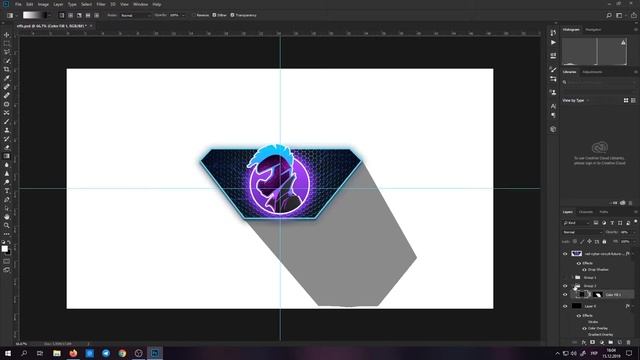This screenshot has height=360, width=640.
Task: Open Firefox from the taskbar
Action: 73,353
